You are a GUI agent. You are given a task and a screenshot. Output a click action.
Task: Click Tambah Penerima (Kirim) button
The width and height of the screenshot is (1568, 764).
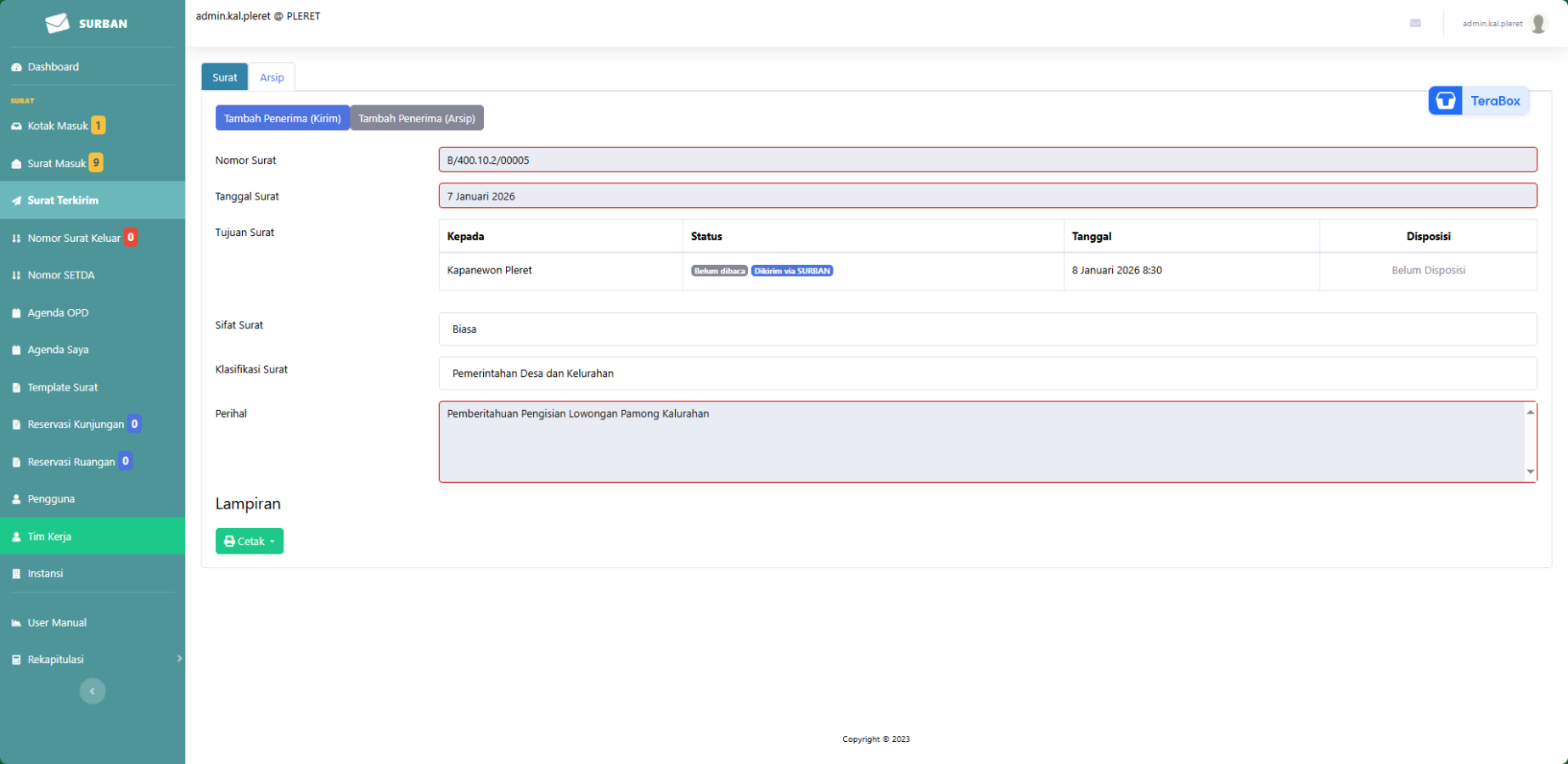tap(283, 118)
